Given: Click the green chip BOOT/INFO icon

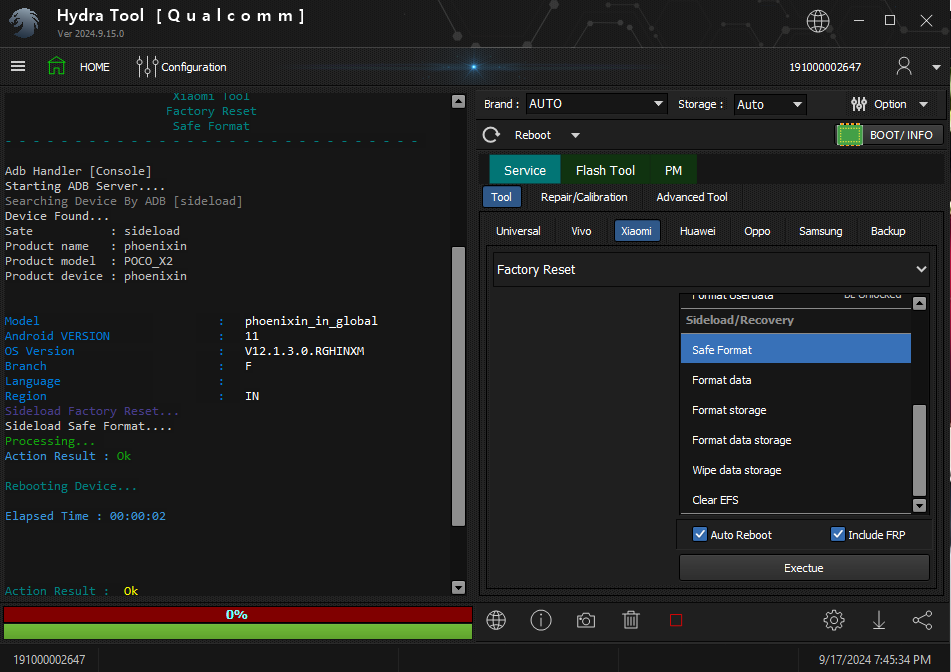Looking at the screenshot, I should pos(849,135).
